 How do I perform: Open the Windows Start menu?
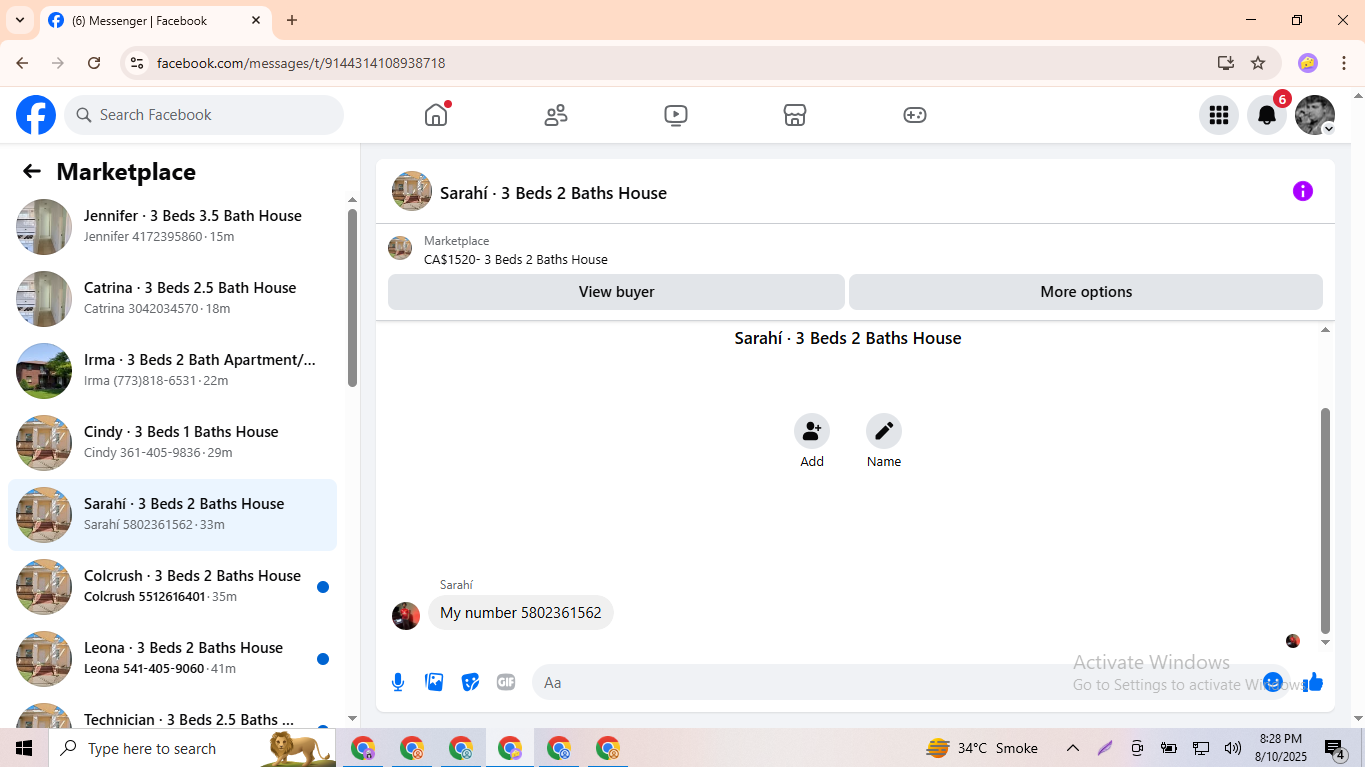tap(24, 748)
